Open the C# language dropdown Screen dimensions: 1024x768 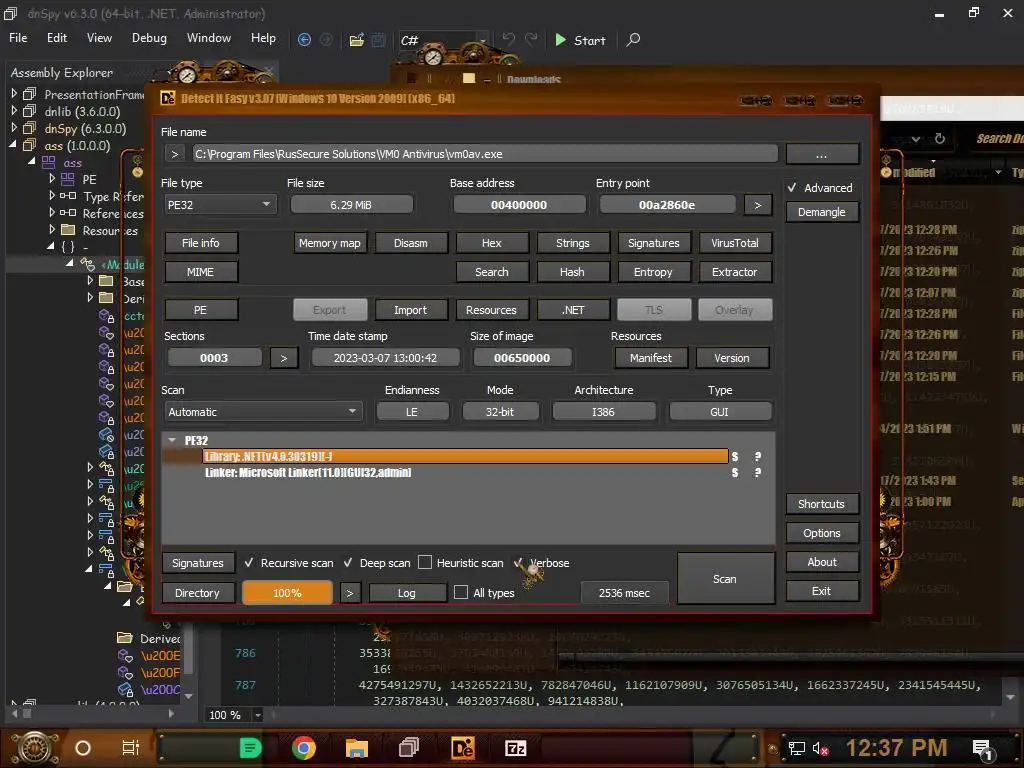[443, 40]
